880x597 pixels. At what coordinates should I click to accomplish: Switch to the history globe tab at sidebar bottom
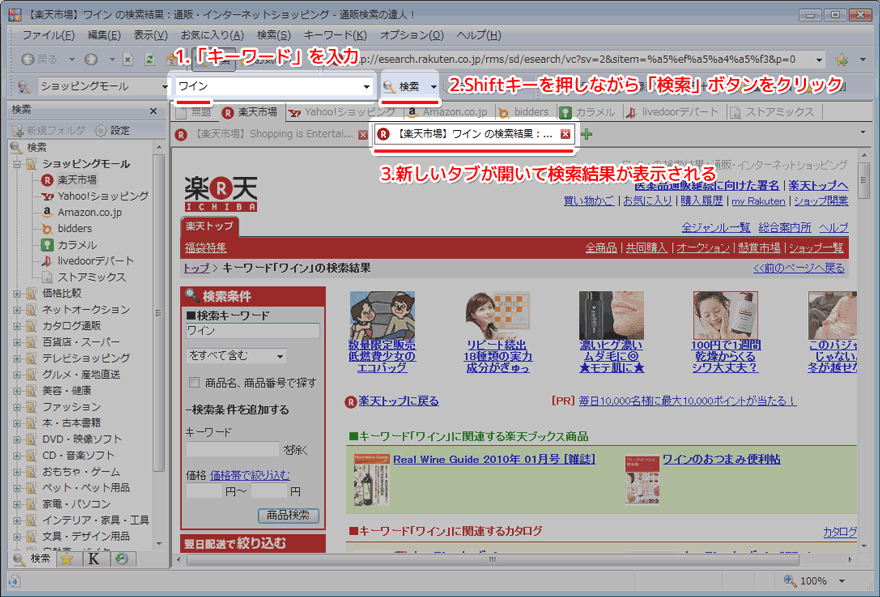122,559
